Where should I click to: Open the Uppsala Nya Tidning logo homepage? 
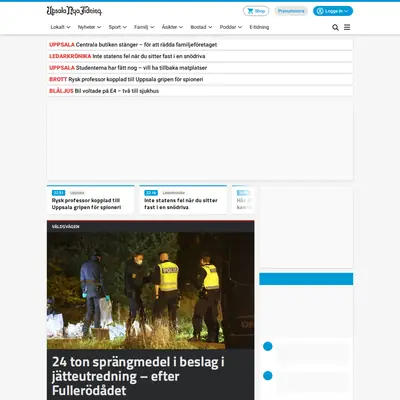pyautogui.click(x=74, y=11)
